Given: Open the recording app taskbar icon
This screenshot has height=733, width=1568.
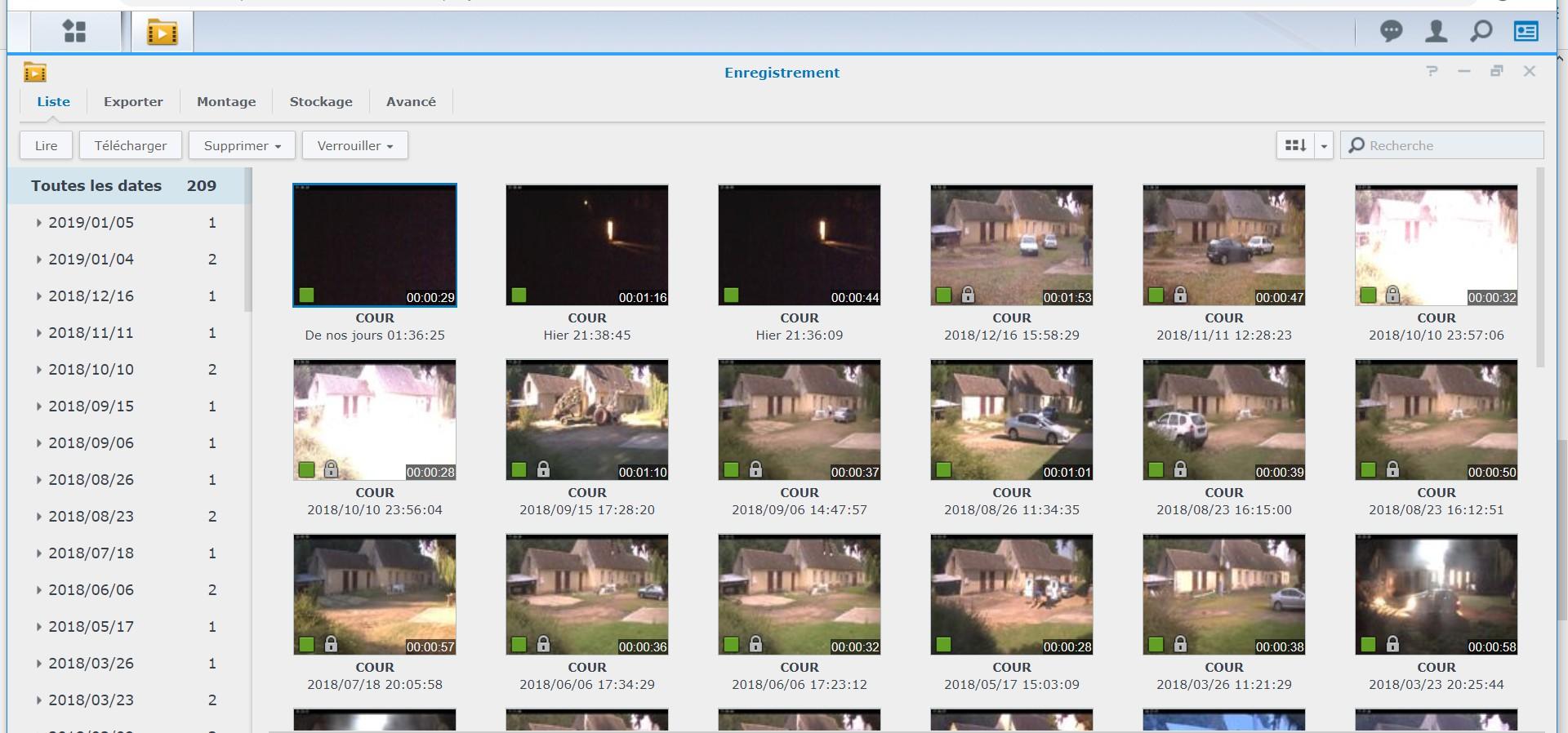Looking at the screenshot, I should coord(163,32).
